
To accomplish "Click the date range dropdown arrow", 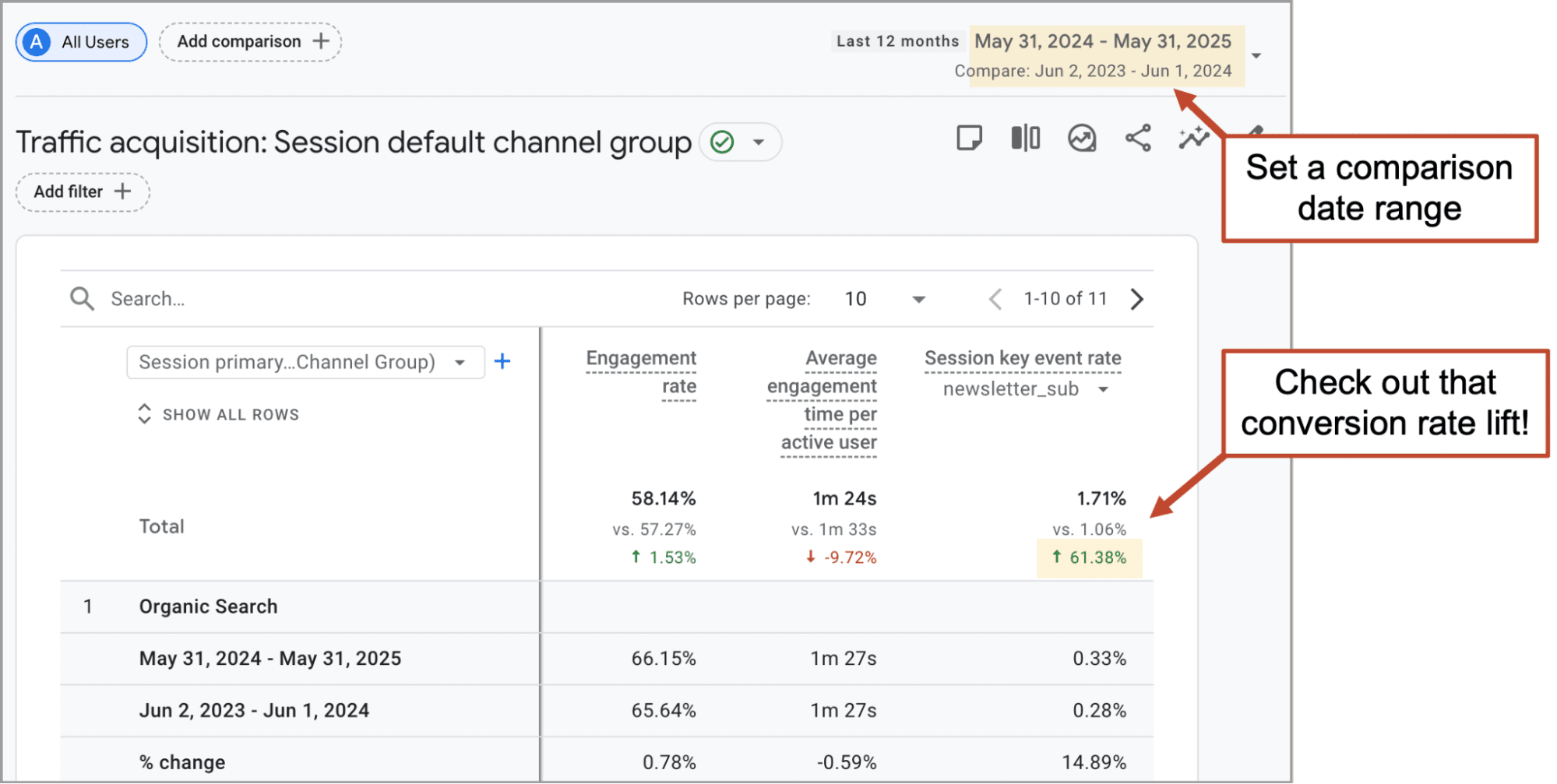I will click(x=1256, y=55).
